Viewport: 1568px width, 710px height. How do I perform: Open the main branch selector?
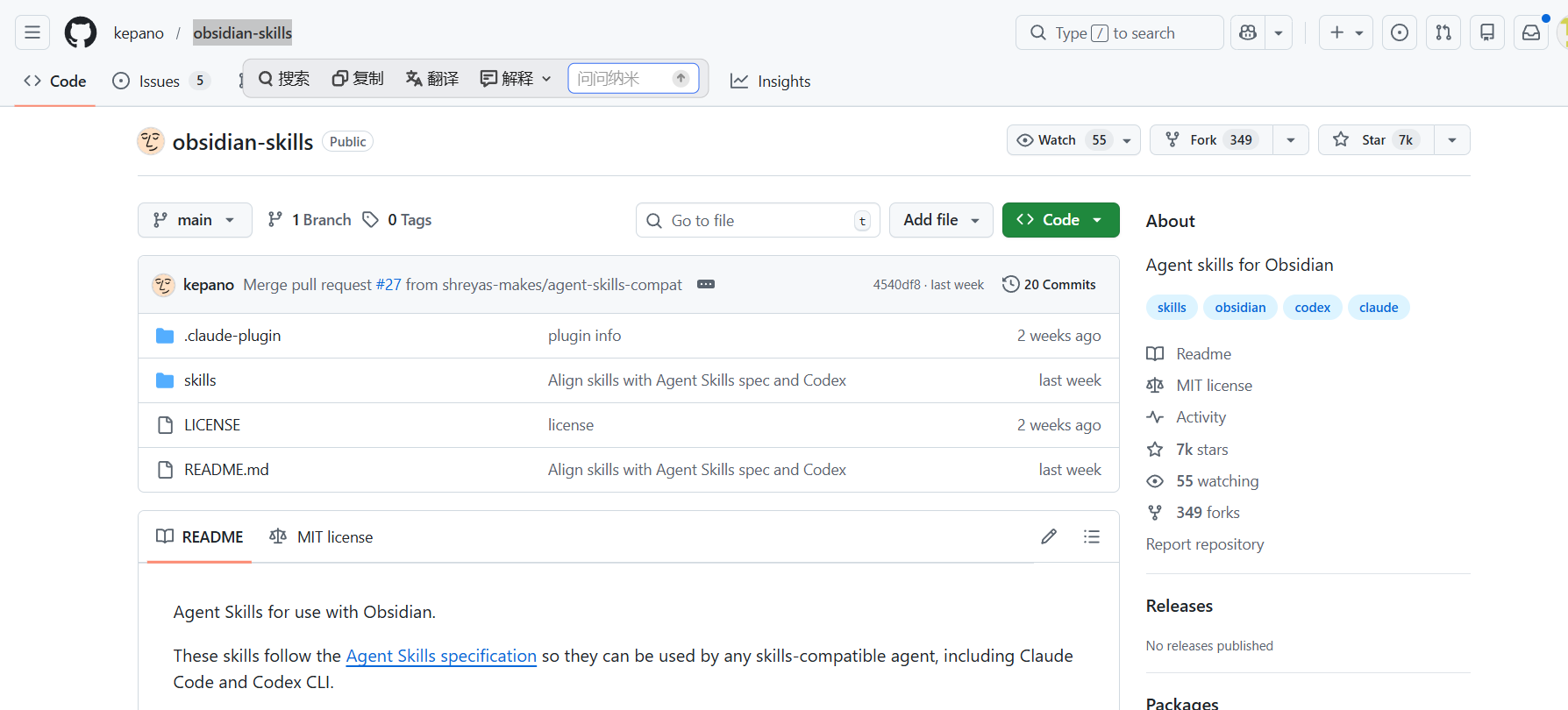[x=195, y=220]
